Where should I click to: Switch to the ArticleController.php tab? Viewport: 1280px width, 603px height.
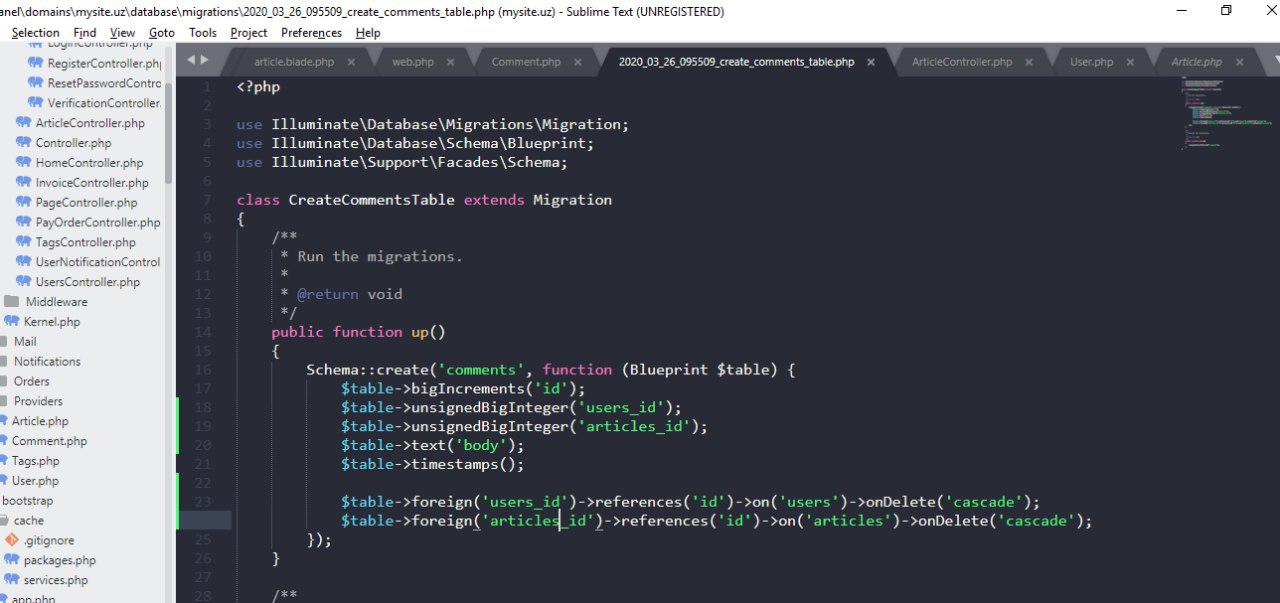962,62
